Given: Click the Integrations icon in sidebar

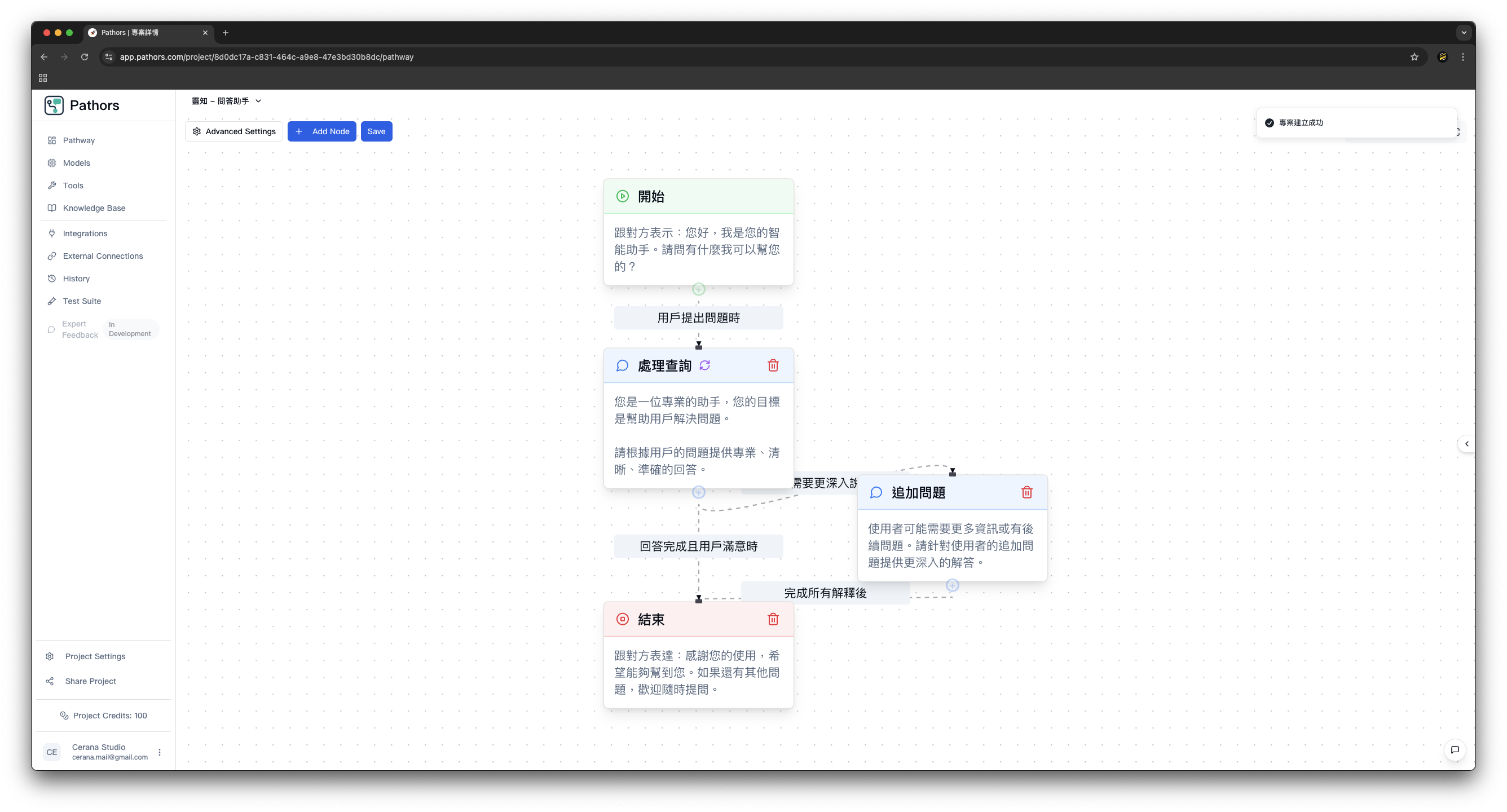Looking at the screenshot, I should click(52, 233).
